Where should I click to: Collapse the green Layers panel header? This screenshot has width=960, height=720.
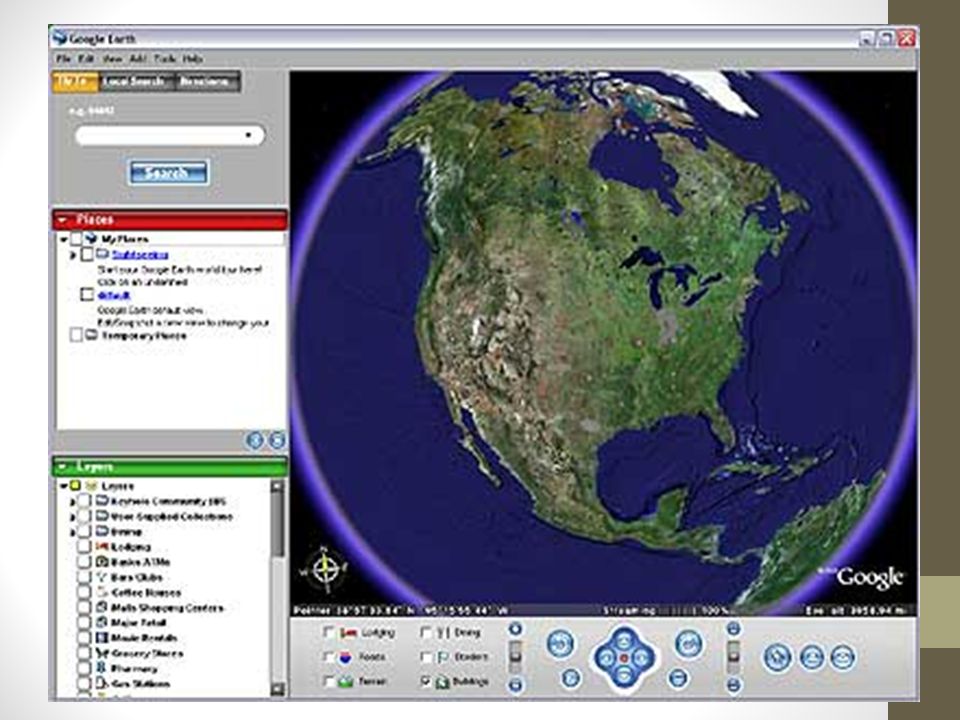click(x=170, y=467)
